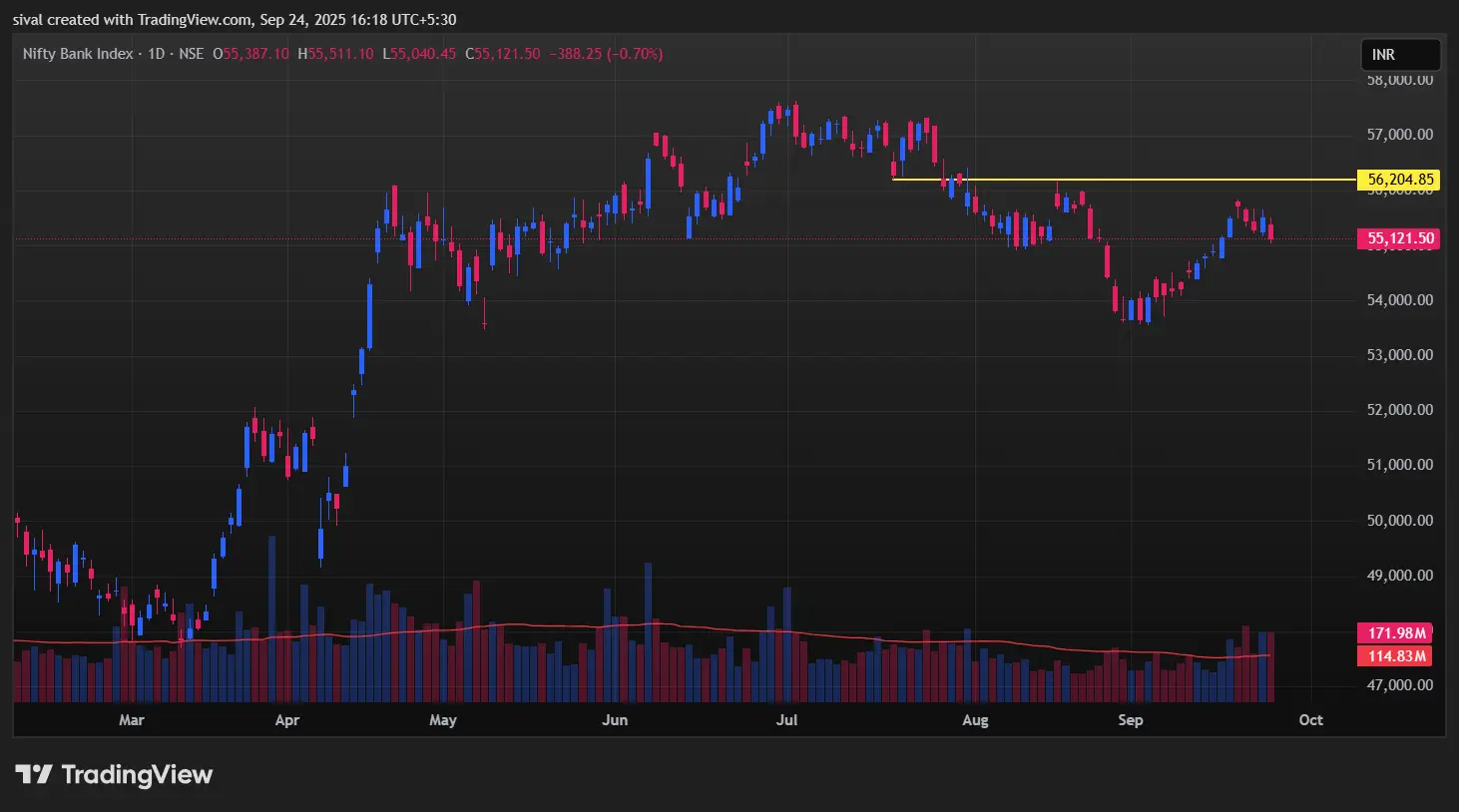Click the Oct label on time axis
The width and height of the screenshot is (1459, 812).
click(1311, 720)
